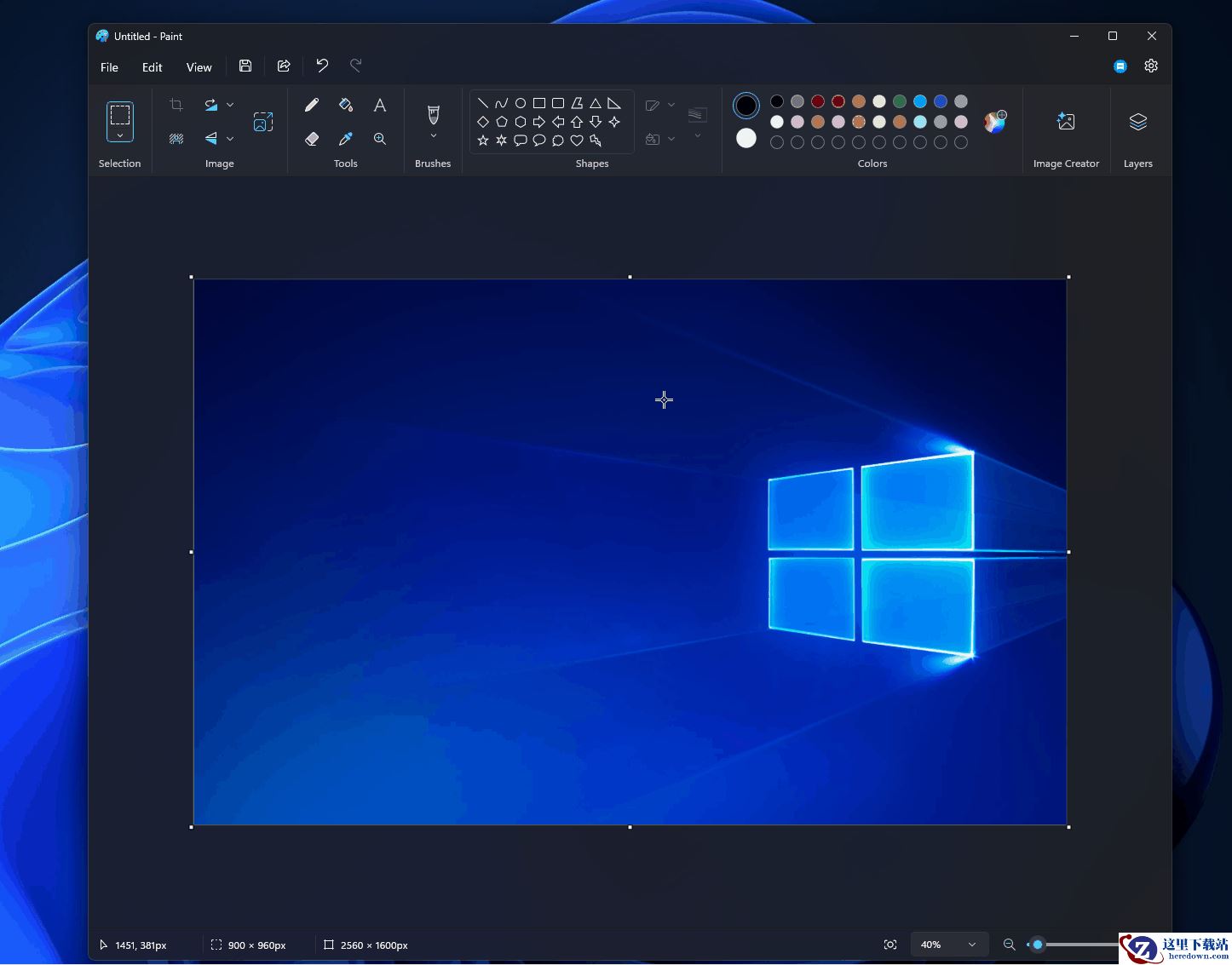Select the Fill bucket tool
Screen dimensions: 1232x965
coord(346,105)
